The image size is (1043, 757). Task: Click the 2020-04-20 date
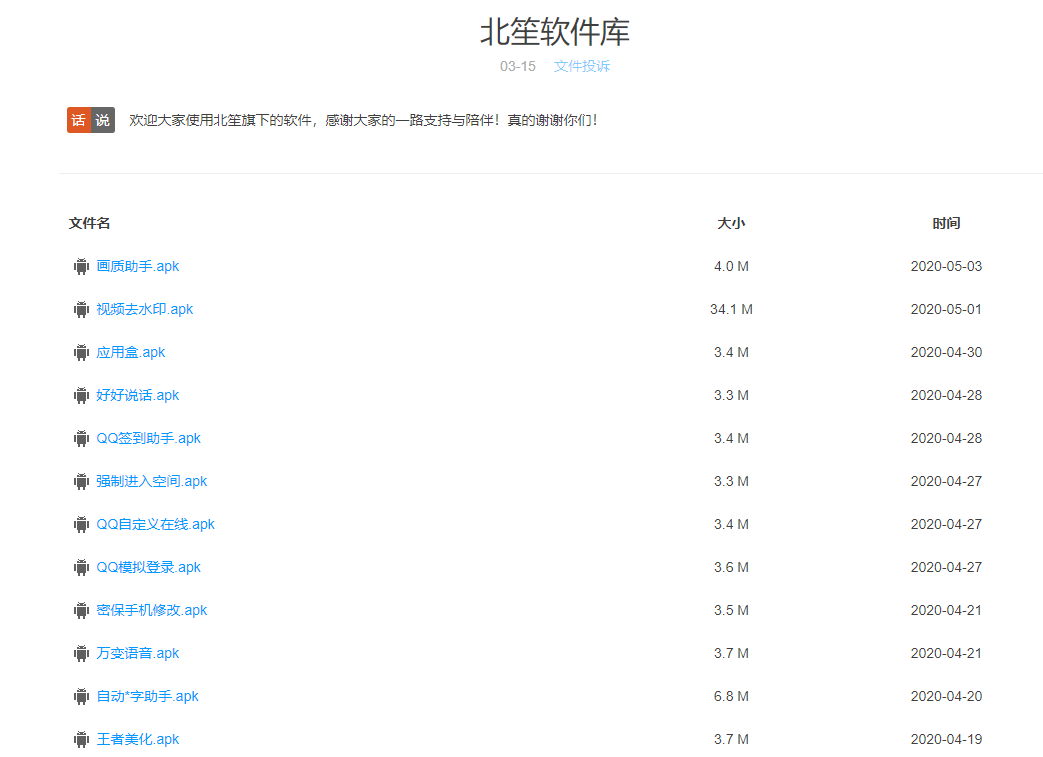tap(946, 696)
